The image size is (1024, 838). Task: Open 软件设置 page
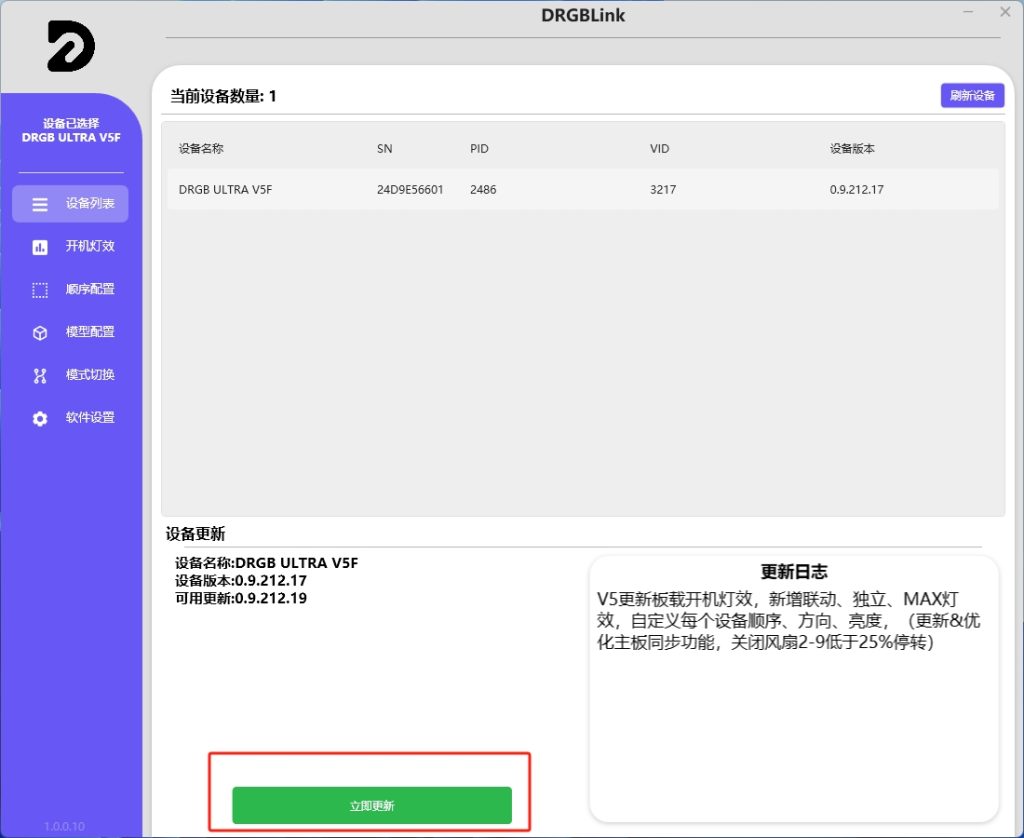(x=71, y=417)
